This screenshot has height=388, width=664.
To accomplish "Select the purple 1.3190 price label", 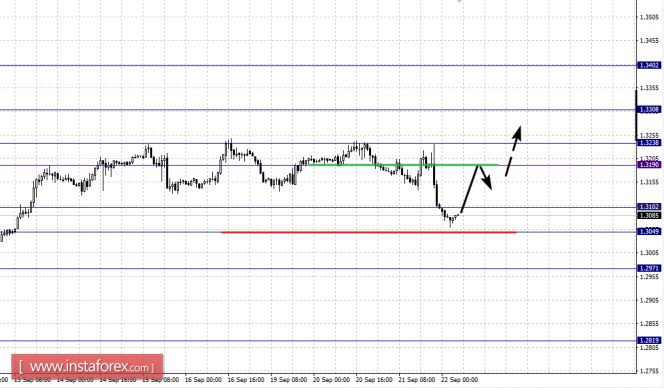I will pos(649,165).
